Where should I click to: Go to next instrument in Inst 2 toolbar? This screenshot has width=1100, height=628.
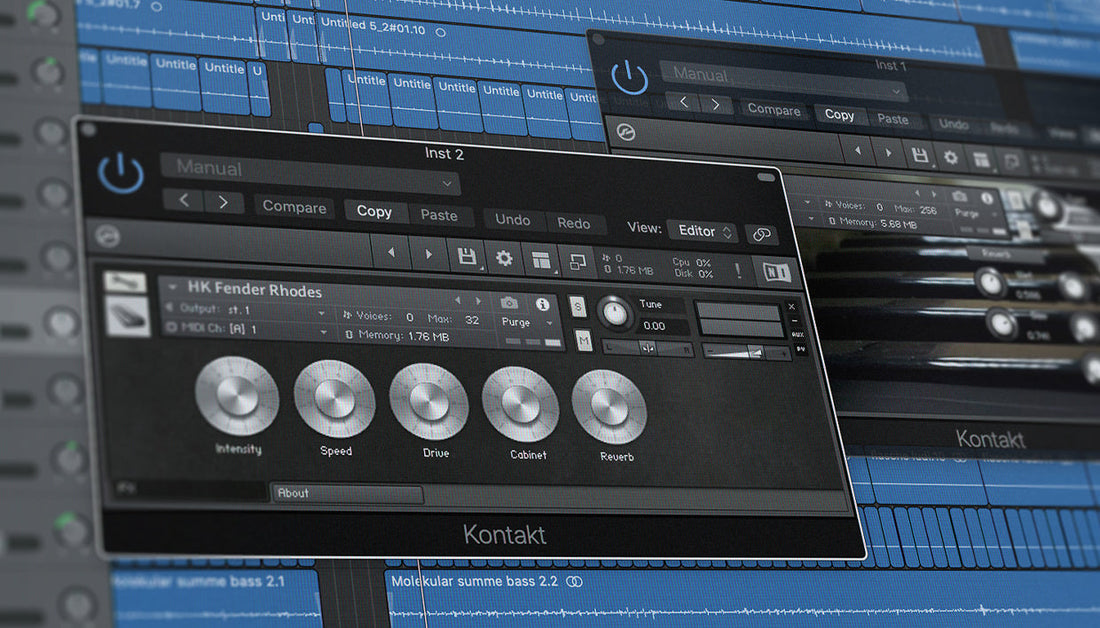click(x=429, y=254)
